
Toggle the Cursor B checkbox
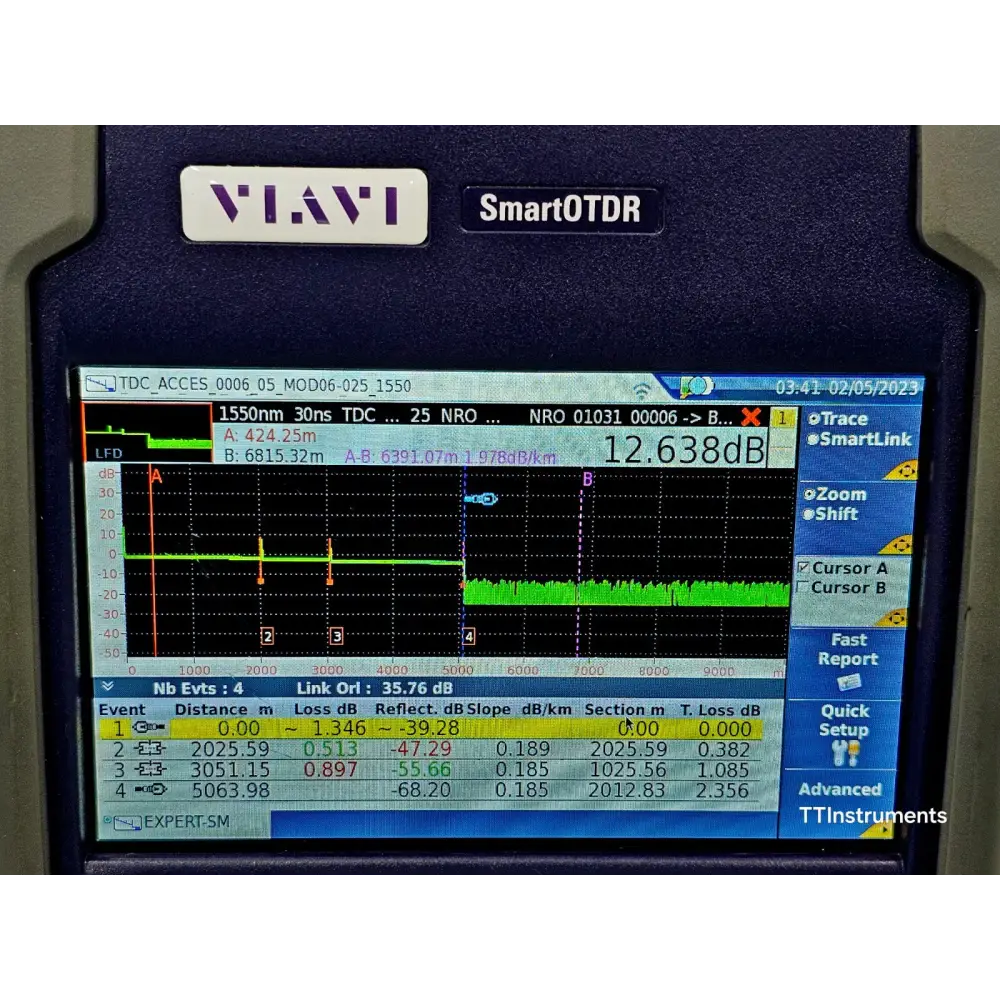tap(803, 586)
